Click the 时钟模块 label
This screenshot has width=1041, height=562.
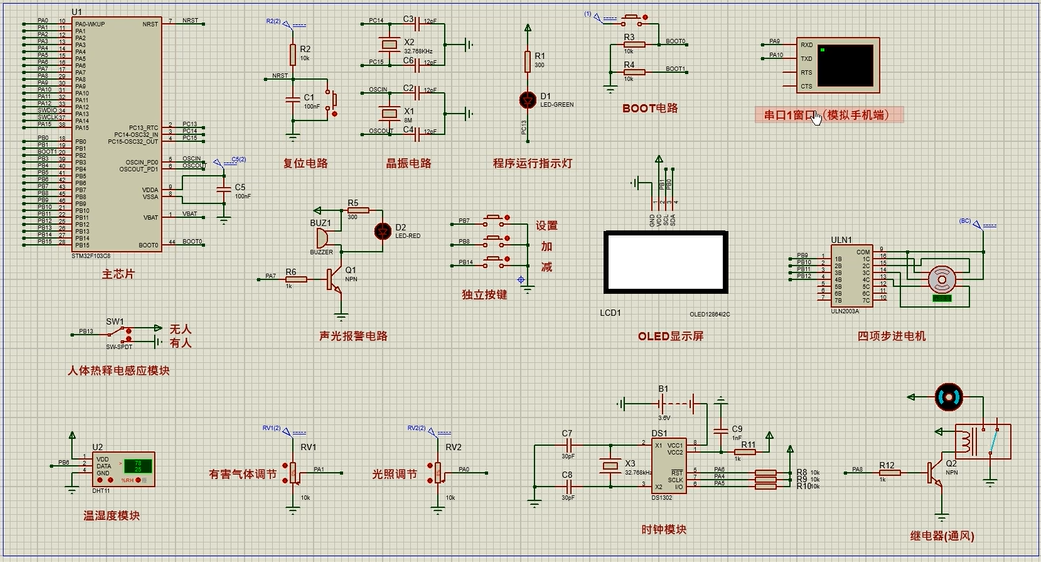(x=663, y=529)
